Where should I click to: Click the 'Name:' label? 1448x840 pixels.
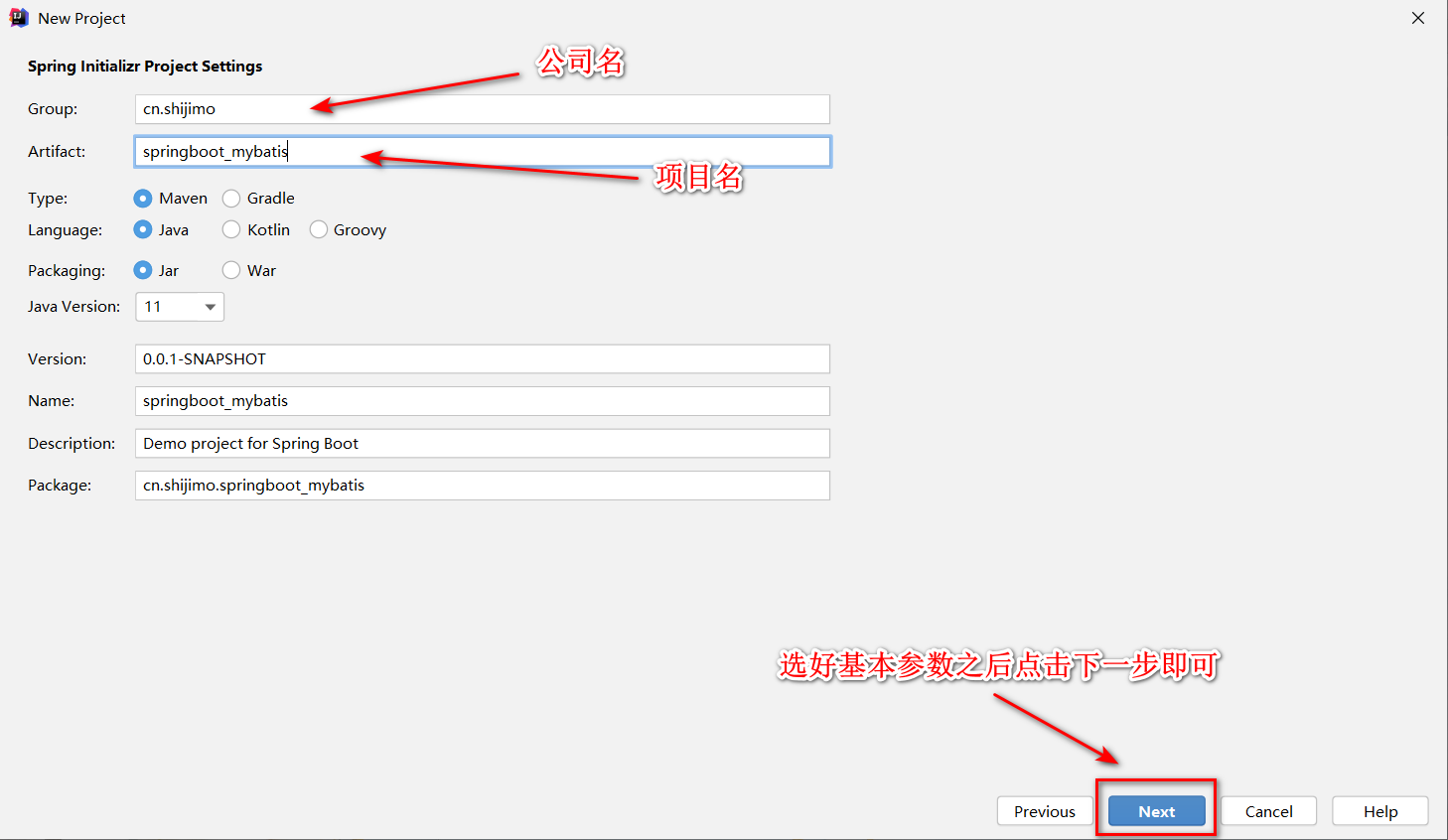[x=51, y=401]
